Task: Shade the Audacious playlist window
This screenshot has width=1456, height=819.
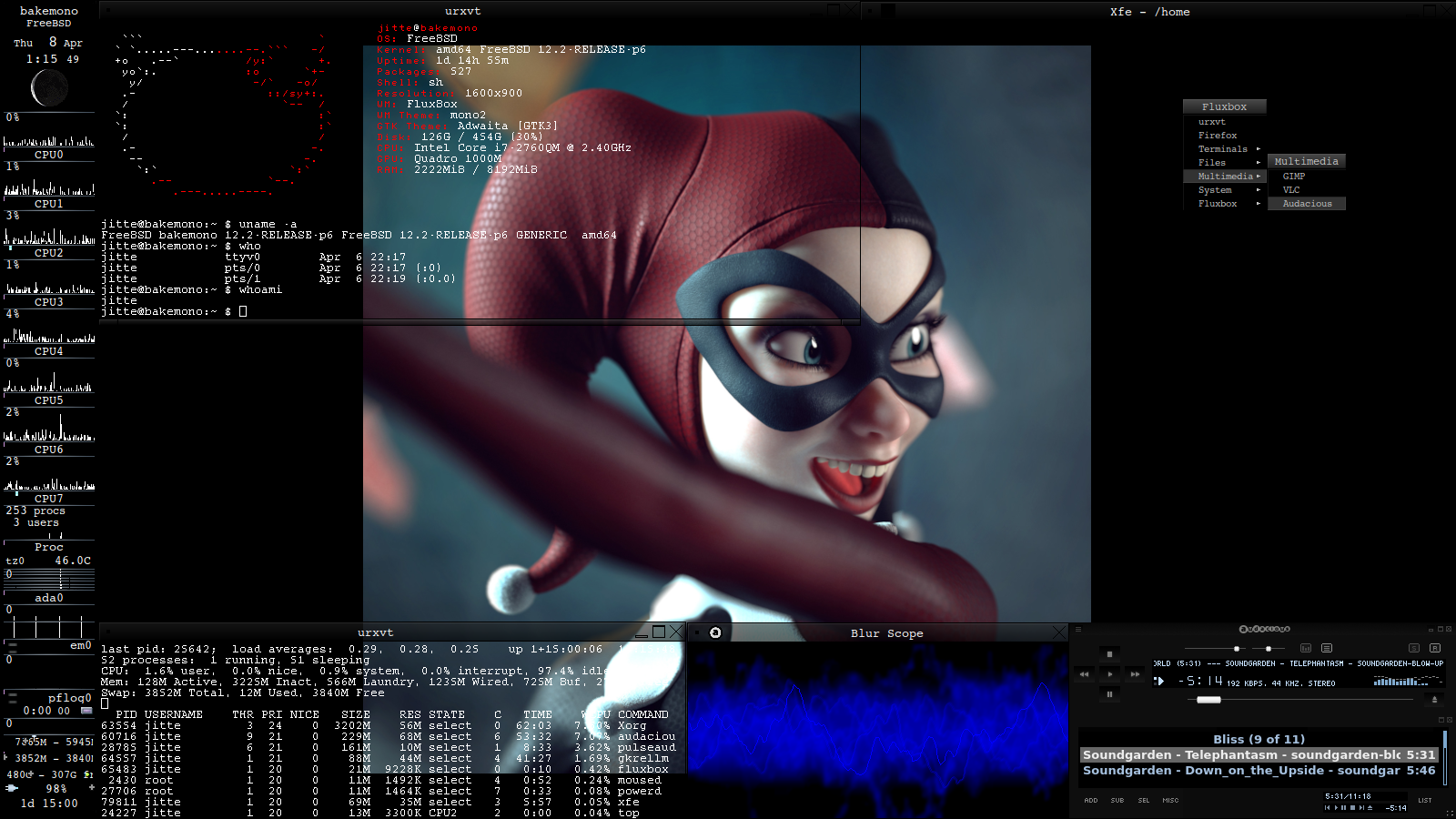Action: click(x=1441, y=720)
